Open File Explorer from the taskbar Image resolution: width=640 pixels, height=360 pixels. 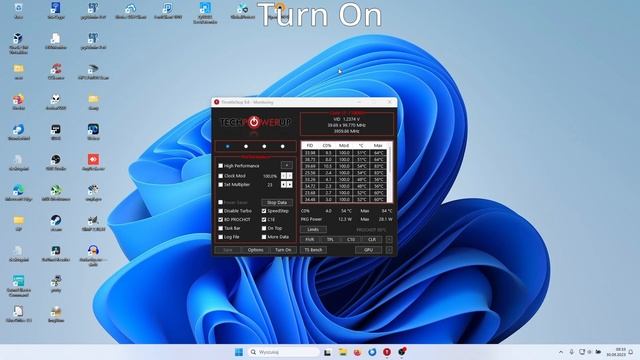point(342,352)
